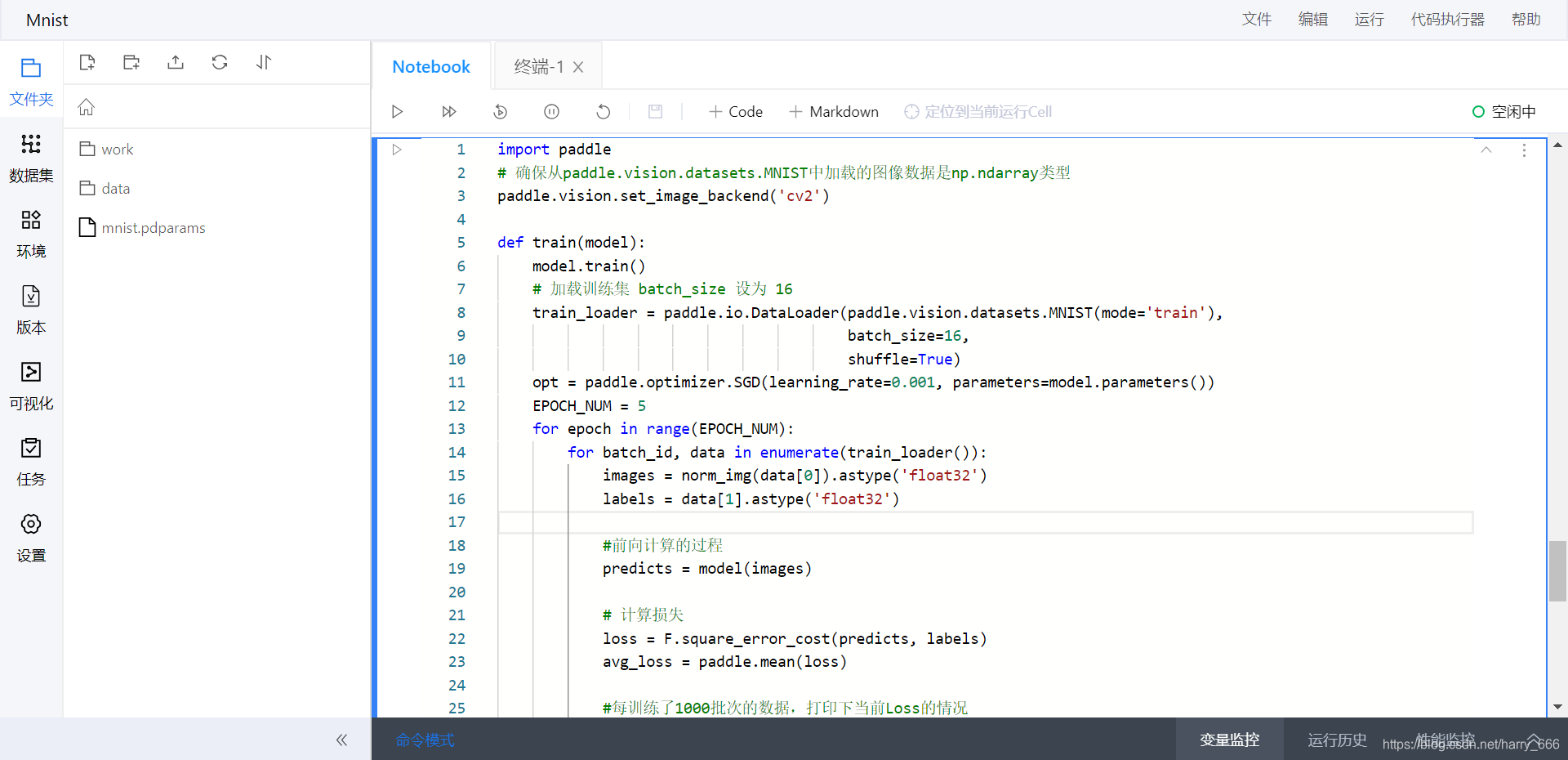1568x760 pixels.
Task: Click the Mnist project title
Action: click(47, 20)
